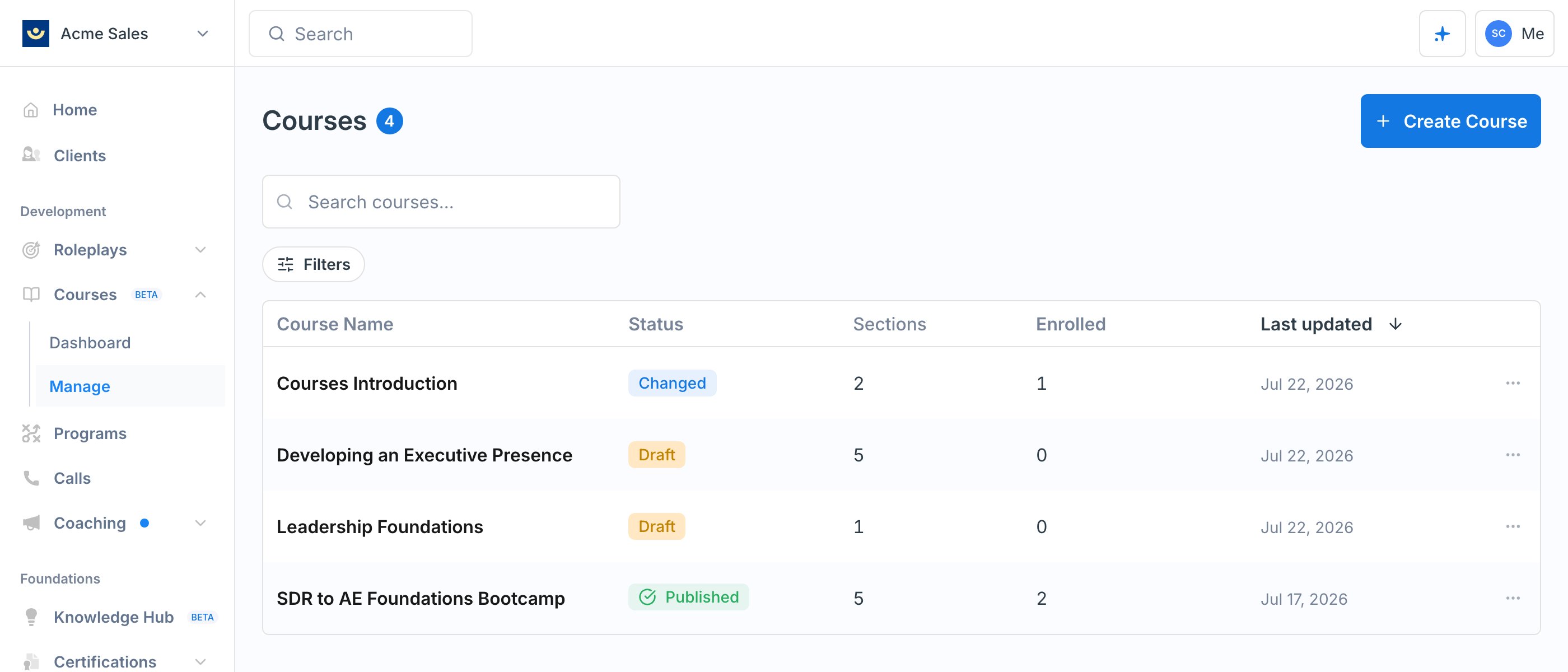
Task: Expand the Coaching section chevron
Action: (x=200, y=523)
